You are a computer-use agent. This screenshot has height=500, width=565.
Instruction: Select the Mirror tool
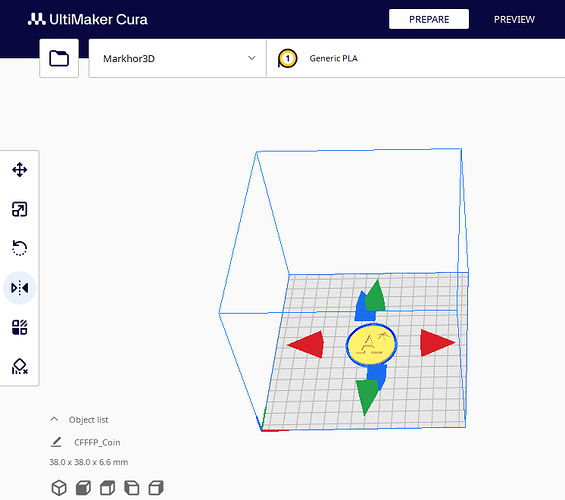[19, 288]
